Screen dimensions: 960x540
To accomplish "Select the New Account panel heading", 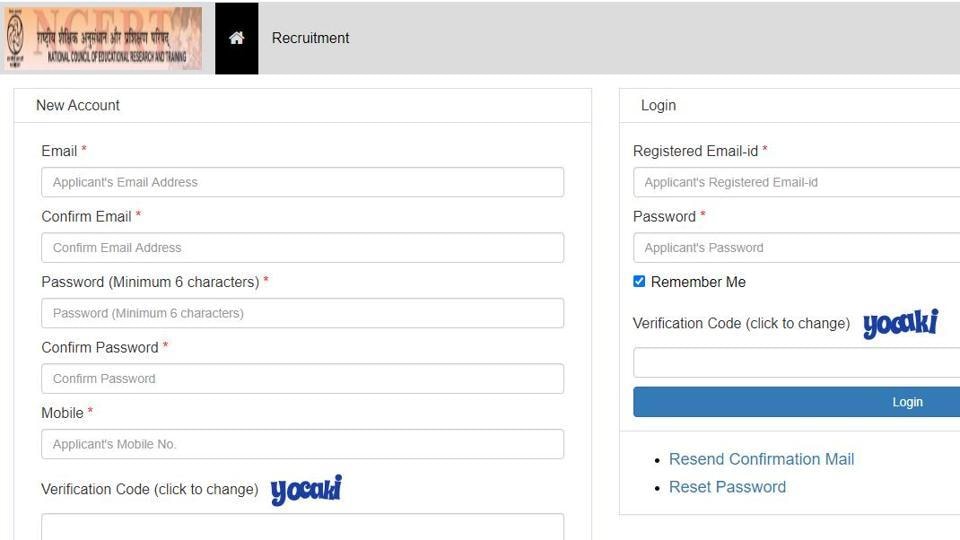I will pos(78,105).
